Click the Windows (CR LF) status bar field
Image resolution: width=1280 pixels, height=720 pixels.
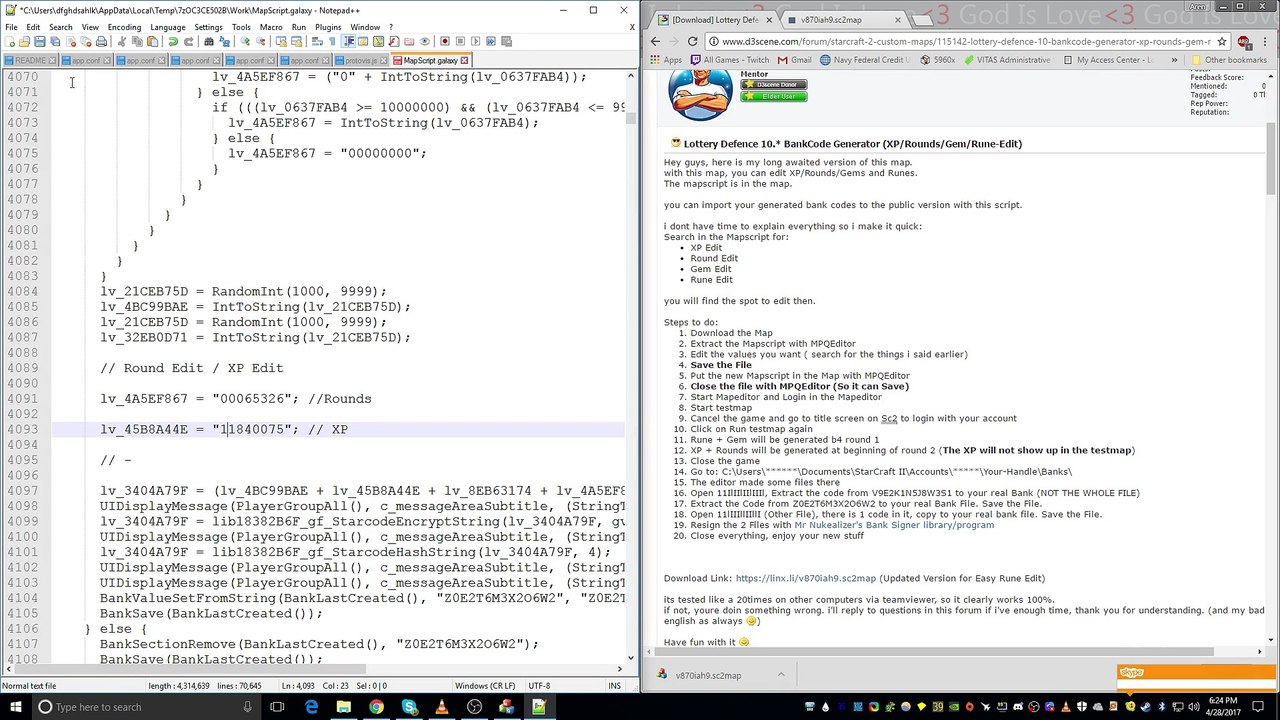point(485,686)
